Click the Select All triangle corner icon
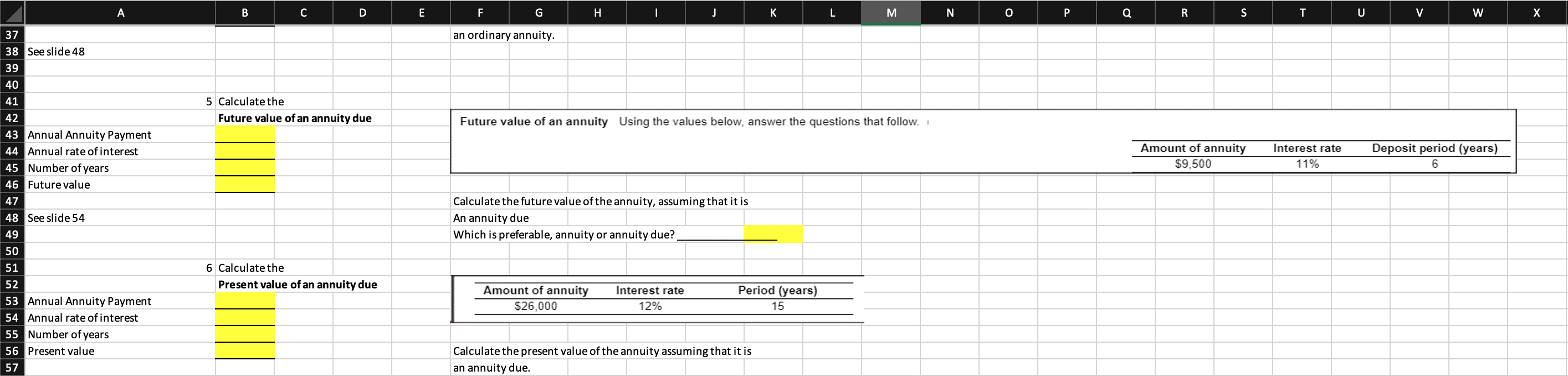This screenshot has height=376, width=1568. pos(12,12)
